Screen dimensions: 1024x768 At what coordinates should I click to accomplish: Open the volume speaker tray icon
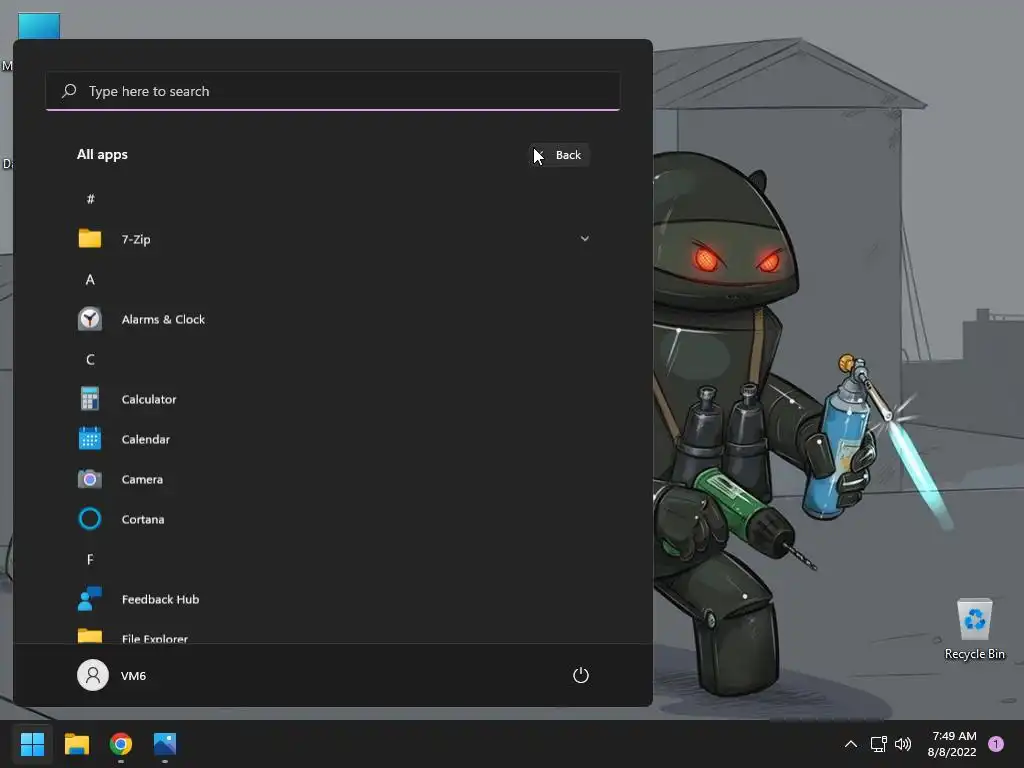(903, 744)
